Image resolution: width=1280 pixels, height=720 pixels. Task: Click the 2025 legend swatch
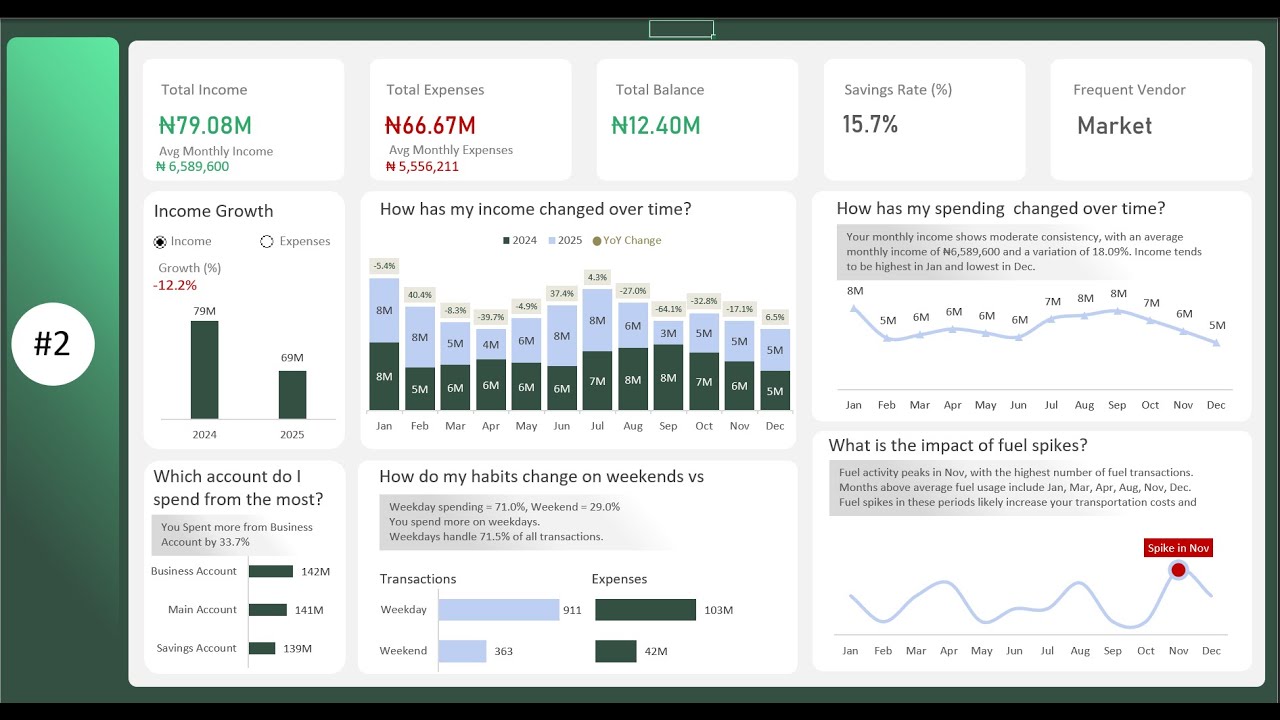point(551,241)
